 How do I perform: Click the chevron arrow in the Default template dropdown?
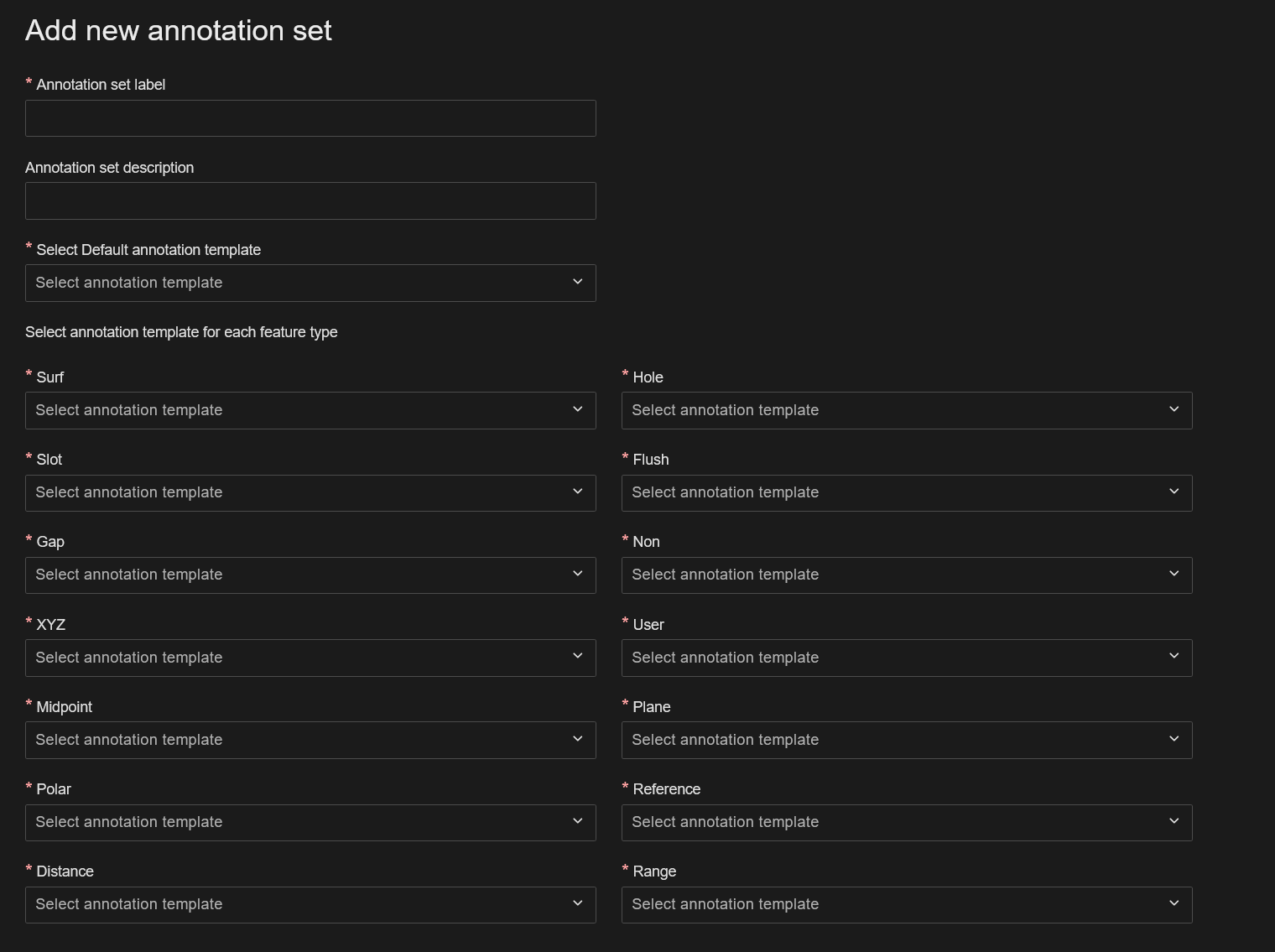(577, 282)
